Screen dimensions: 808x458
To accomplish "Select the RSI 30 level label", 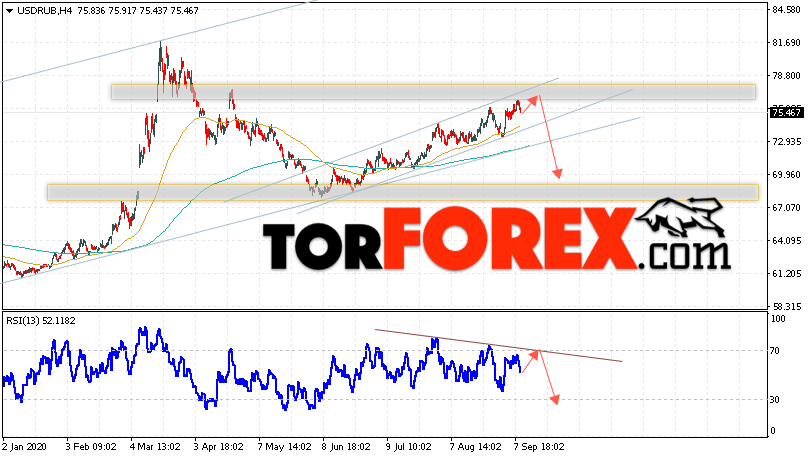I will (775, 400).
